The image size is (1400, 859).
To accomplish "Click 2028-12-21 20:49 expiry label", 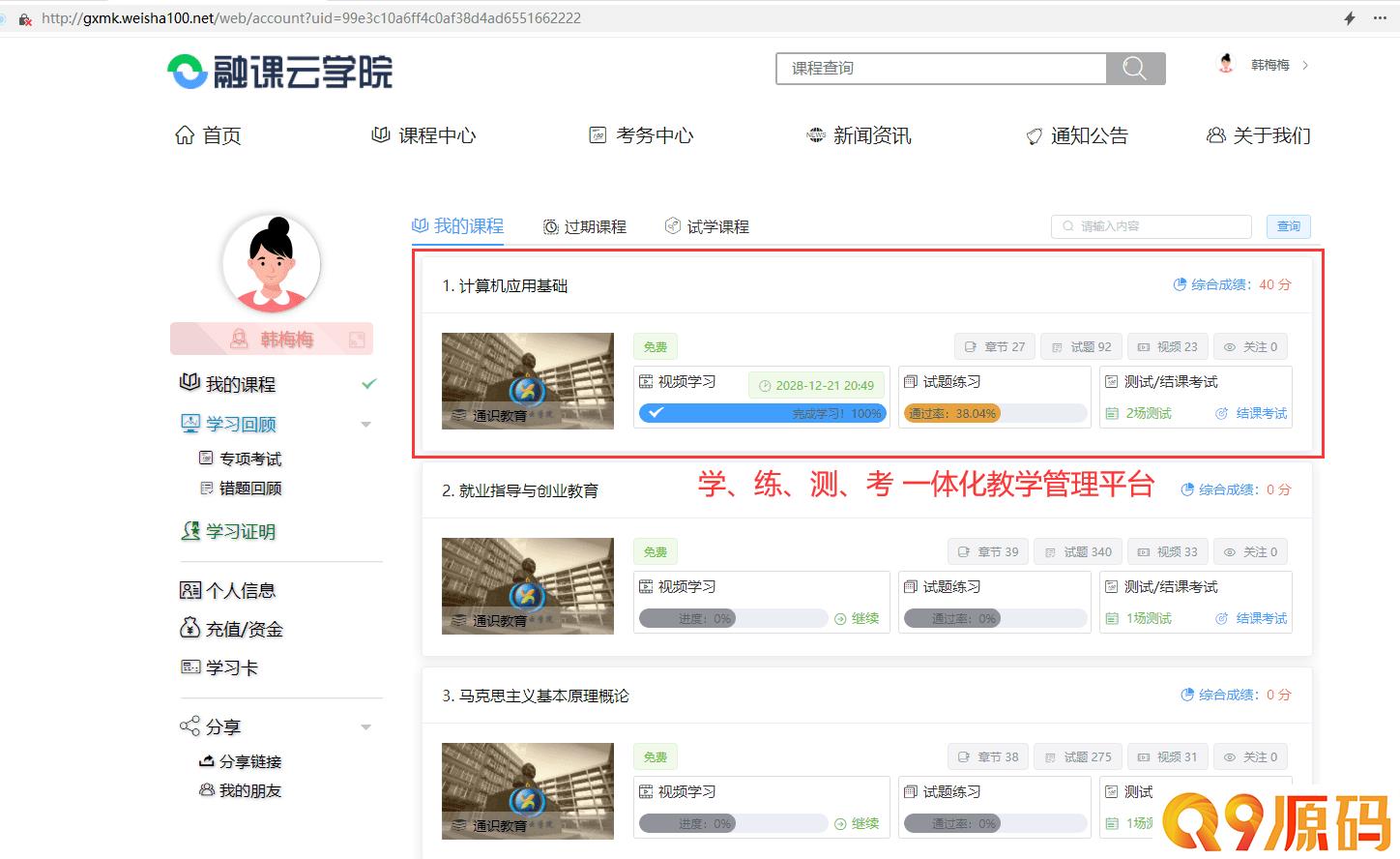I will coord(816,385).
